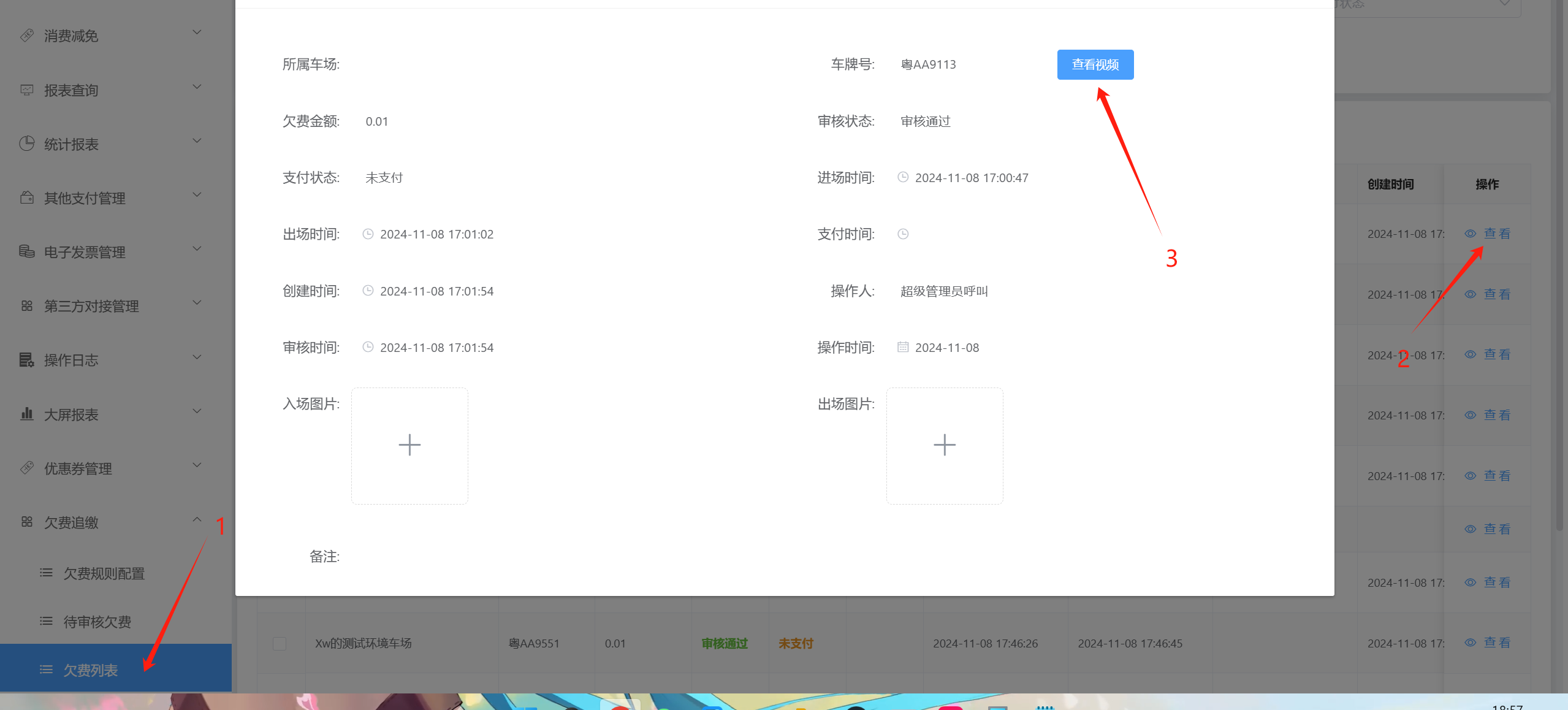Image resolution: width=1568 pixels, height=710 pixels.
Task: Click the 出场图片 upload plus box
Action: click(x=945, y=446)
